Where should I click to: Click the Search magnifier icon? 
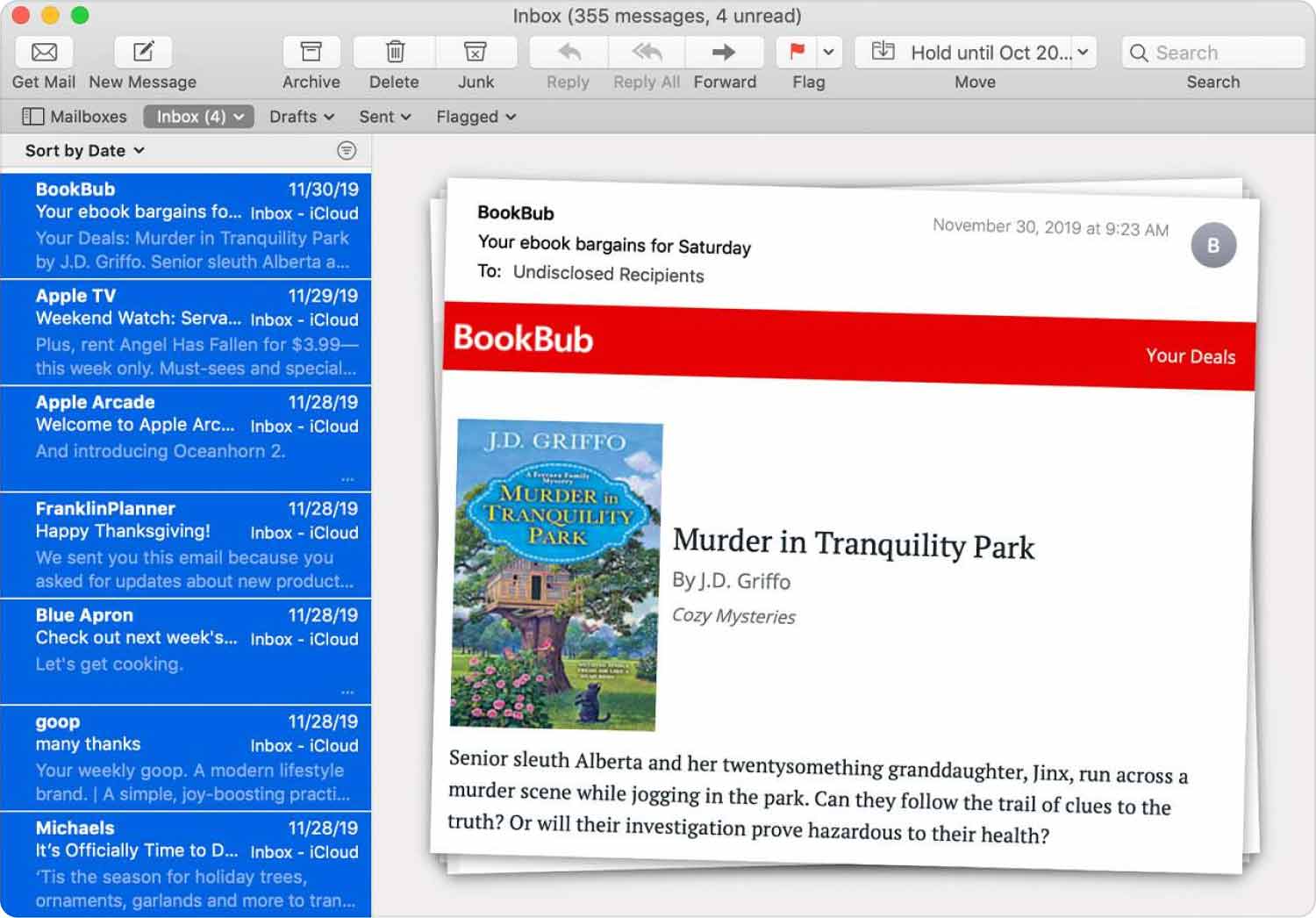click(1139, 53)
